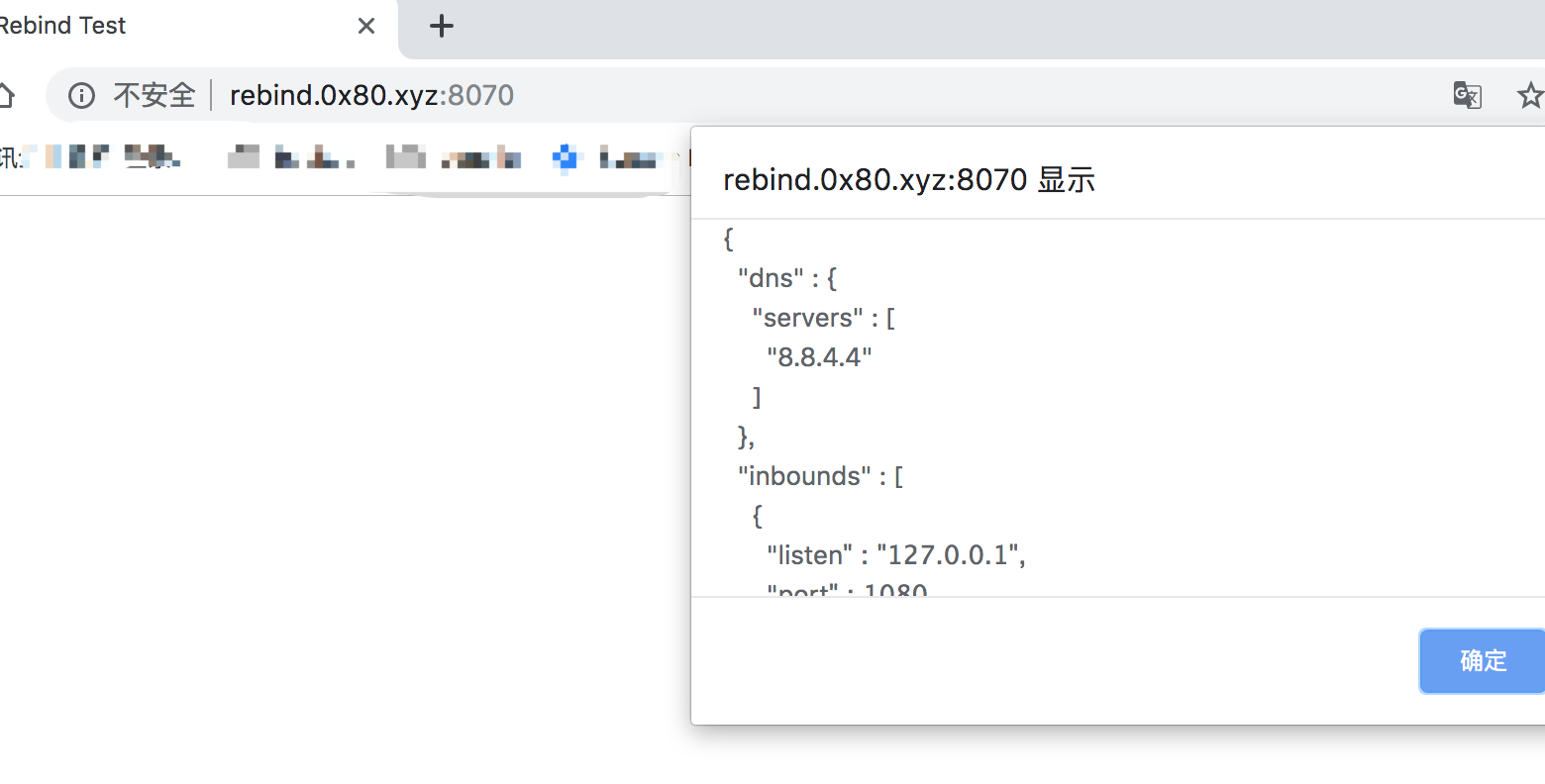Viewport: 1545px width, 784px height.
Task: Open a new browser tab
Action: (x=442, y=26)
